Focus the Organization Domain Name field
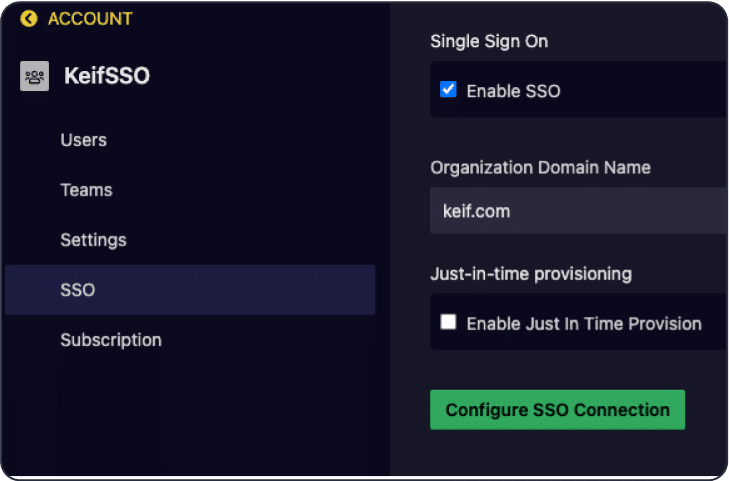This screenshot has width=729, height=481. [x=579, y=211]
